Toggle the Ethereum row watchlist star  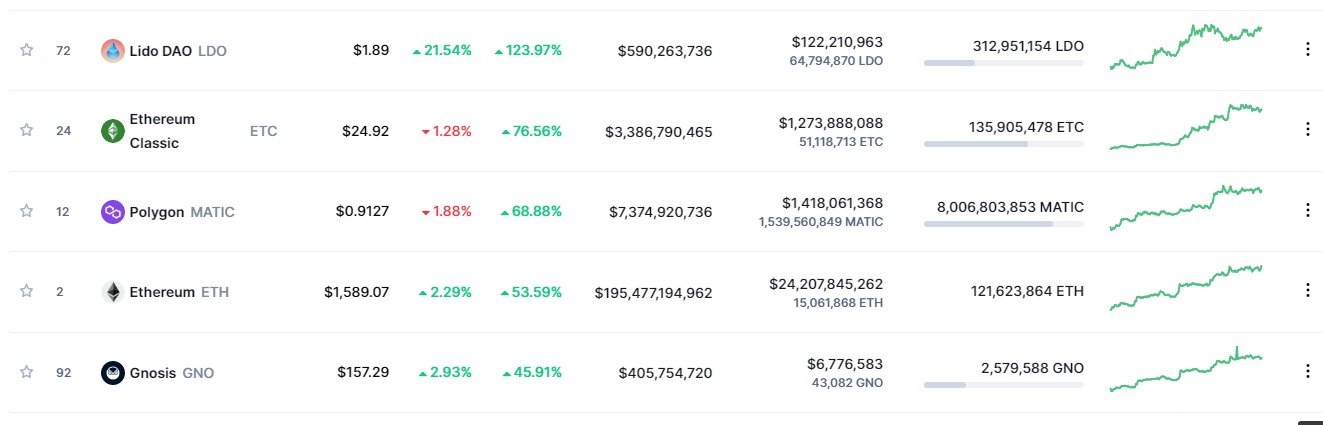pos(27,291)
